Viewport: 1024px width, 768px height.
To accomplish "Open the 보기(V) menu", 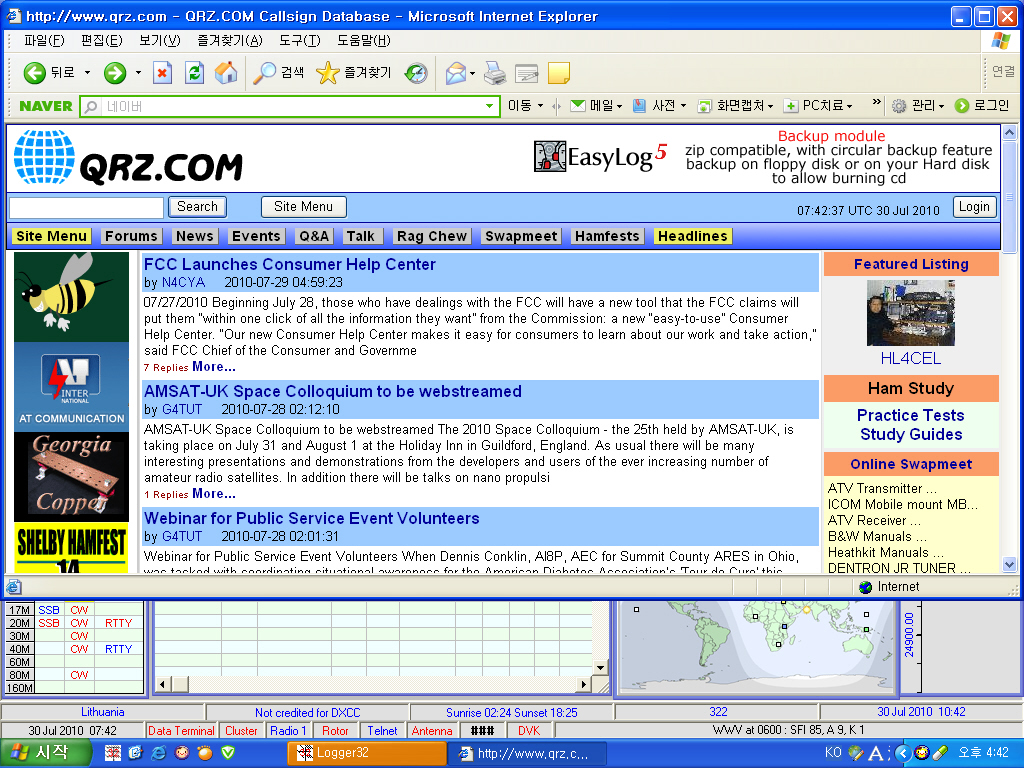I will [x=159, y=40].
